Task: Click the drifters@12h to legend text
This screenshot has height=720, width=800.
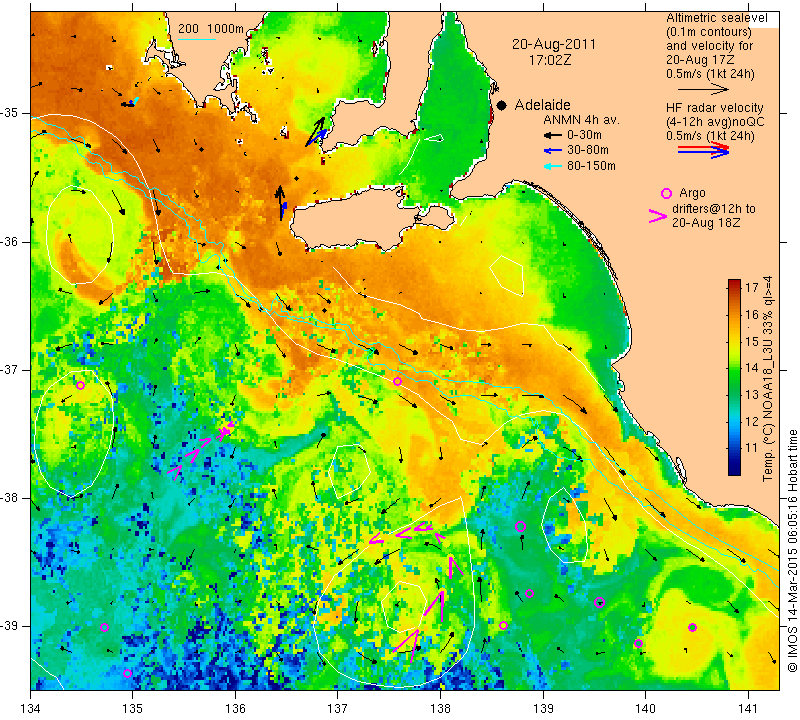Action: [x=713, y=209]
